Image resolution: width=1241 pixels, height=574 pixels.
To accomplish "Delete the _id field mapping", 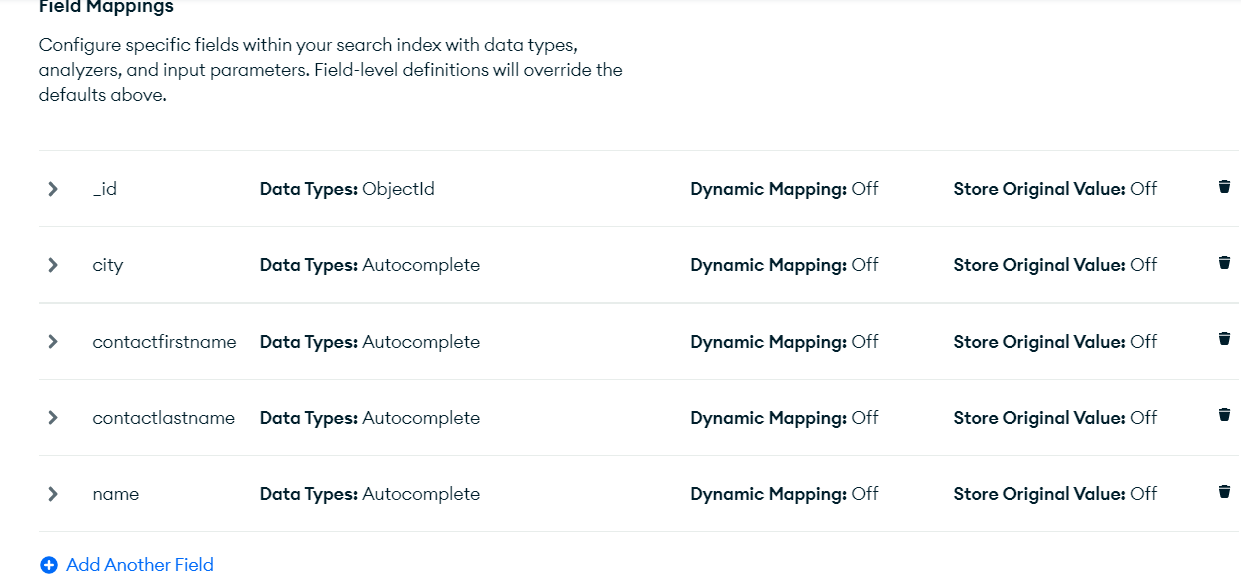I will [1224, 187].
